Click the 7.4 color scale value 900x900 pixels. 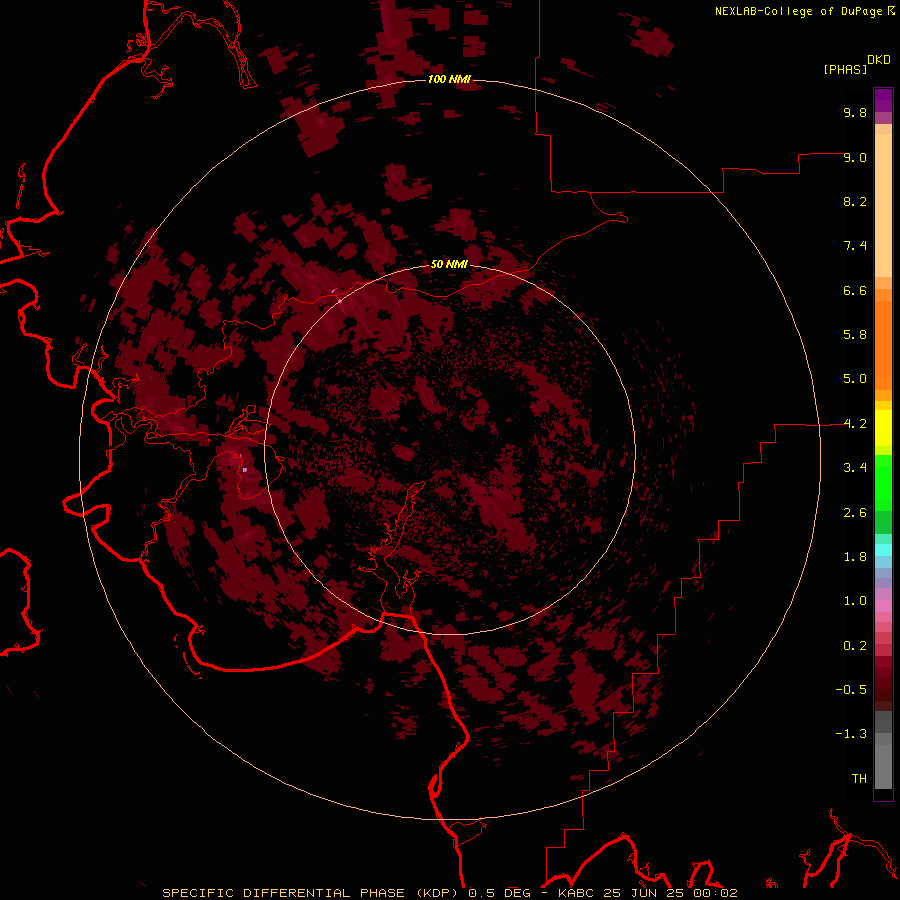pos(855,246)
